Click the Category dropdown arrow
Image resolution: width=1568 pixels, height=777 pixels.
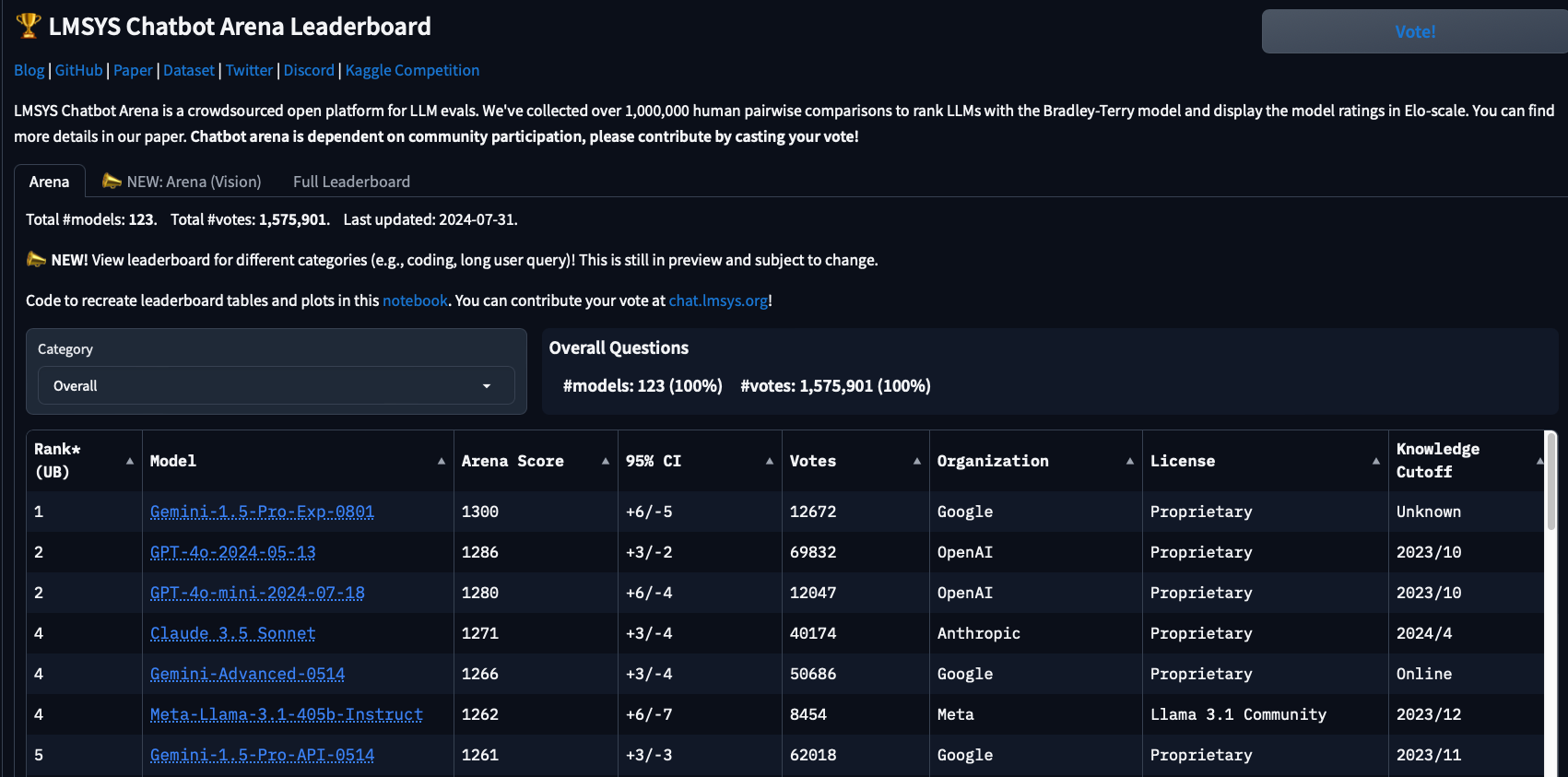tap(487, 386)
